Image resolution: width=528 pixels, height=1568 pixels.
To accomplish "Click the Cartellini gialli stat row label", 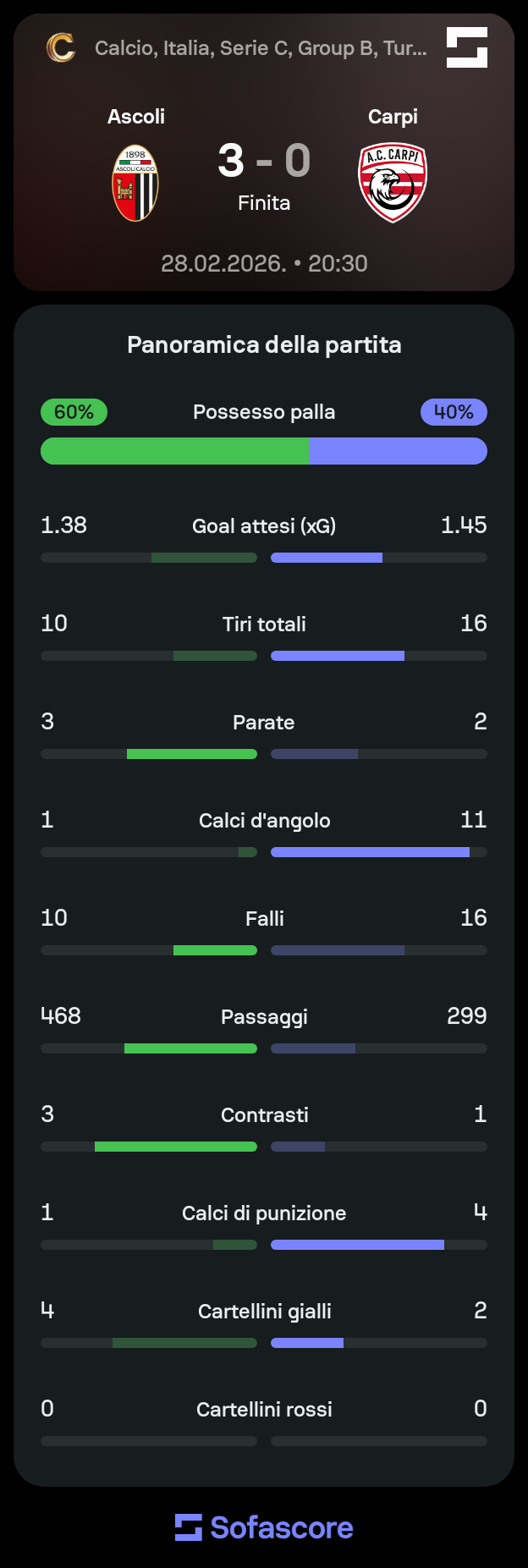I will [264, 1311].
